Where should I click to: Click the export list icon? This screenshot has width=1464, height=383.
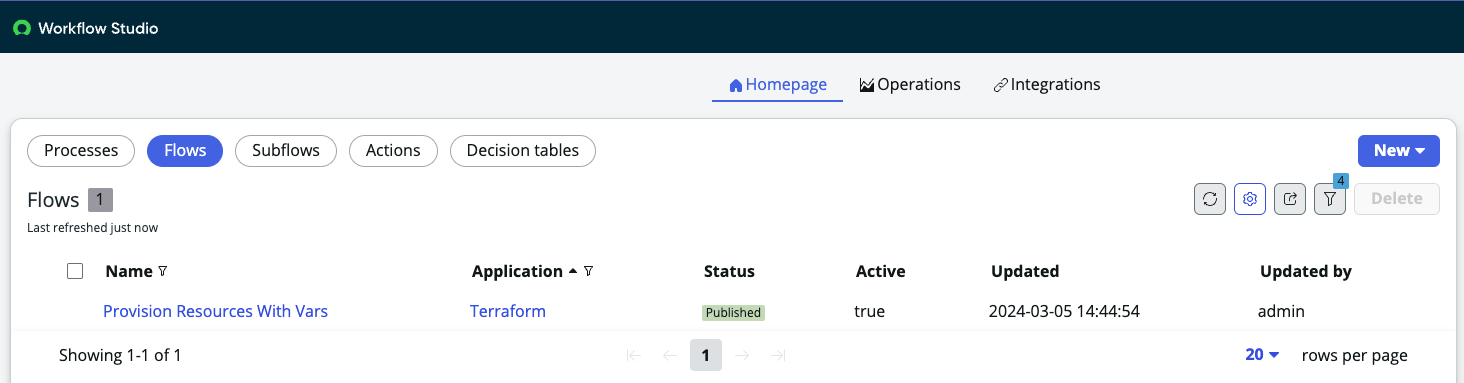click(1290, 199)
